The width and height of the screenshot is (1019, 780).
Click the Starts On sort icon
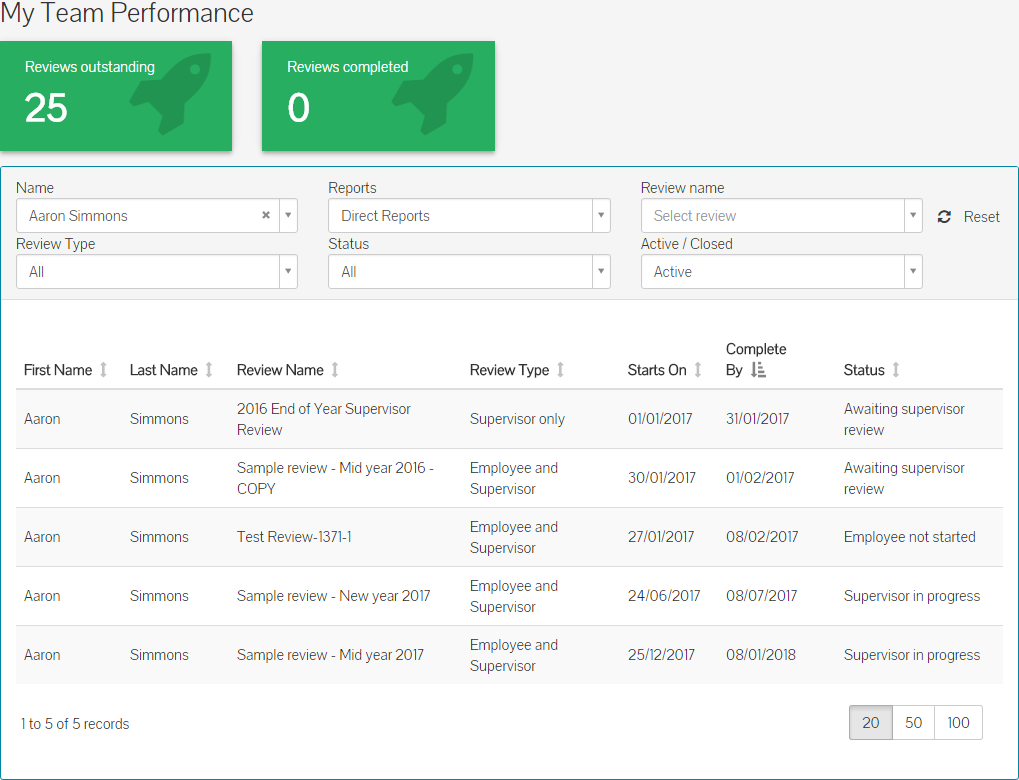click(x=698, y=370)
